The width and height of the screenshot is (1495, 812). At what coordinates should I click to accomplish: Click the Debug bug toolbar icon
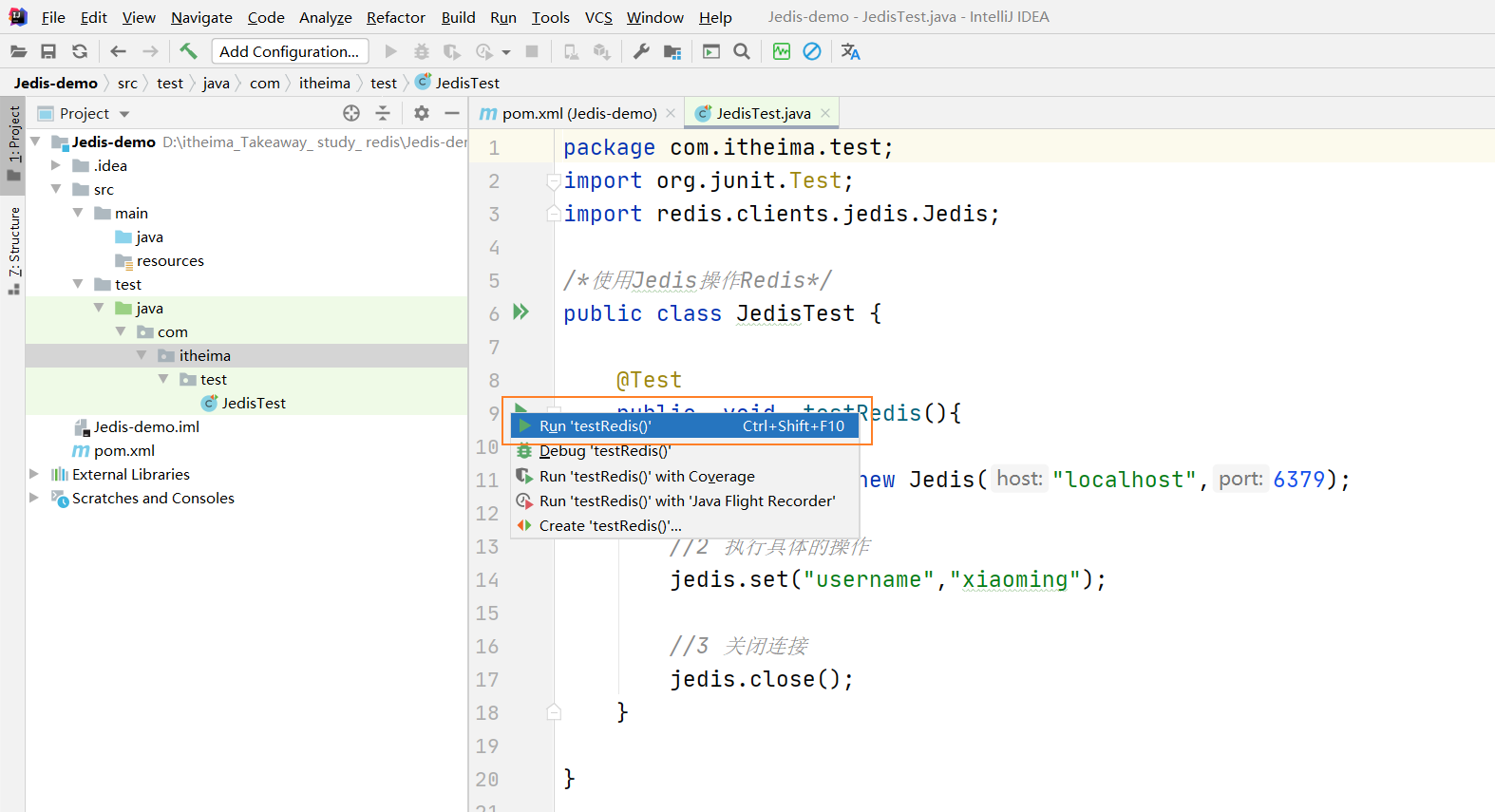click(x=422, y=51)
